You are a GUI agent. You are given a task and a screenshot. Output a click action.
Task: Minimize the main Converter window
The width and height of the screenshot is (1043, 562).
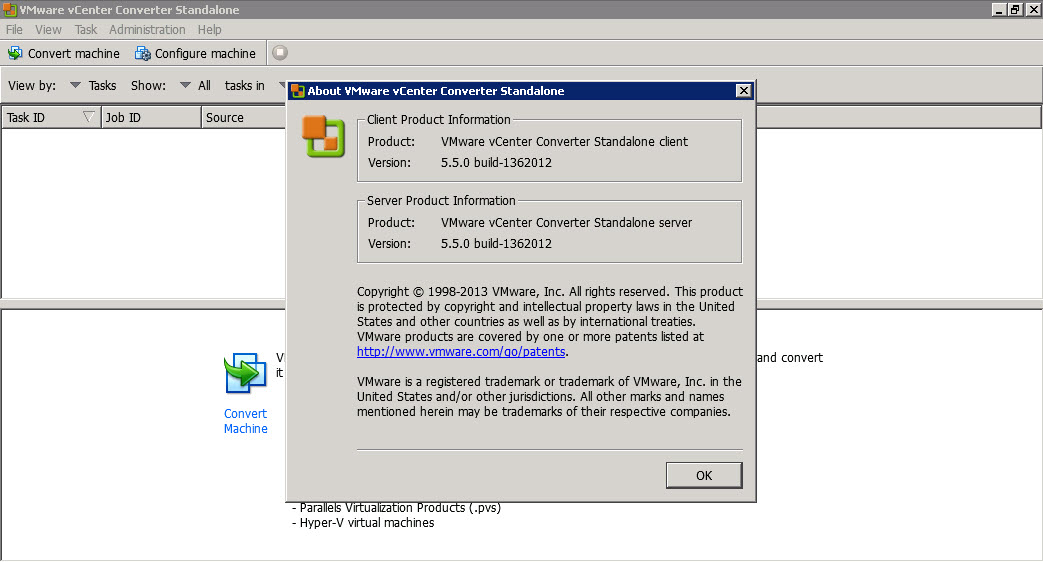(x=998, y=9)
